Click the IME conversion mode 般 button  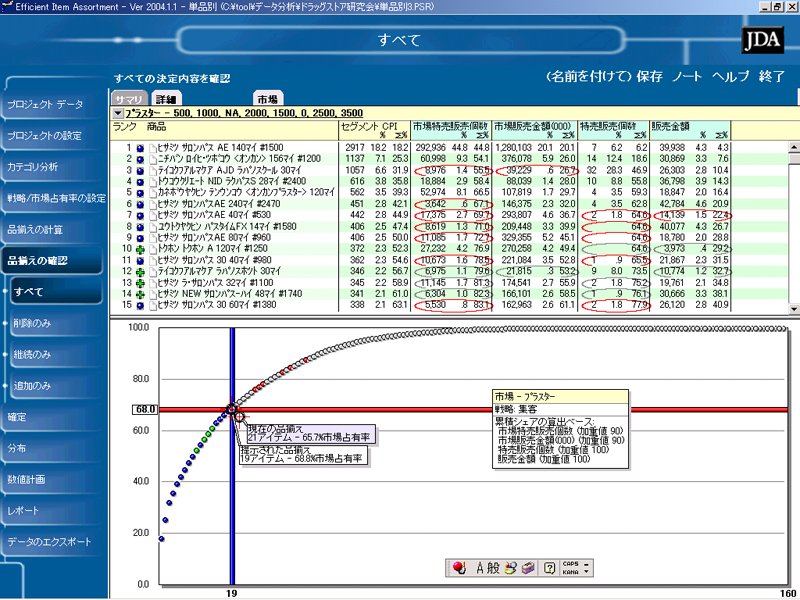493,568
